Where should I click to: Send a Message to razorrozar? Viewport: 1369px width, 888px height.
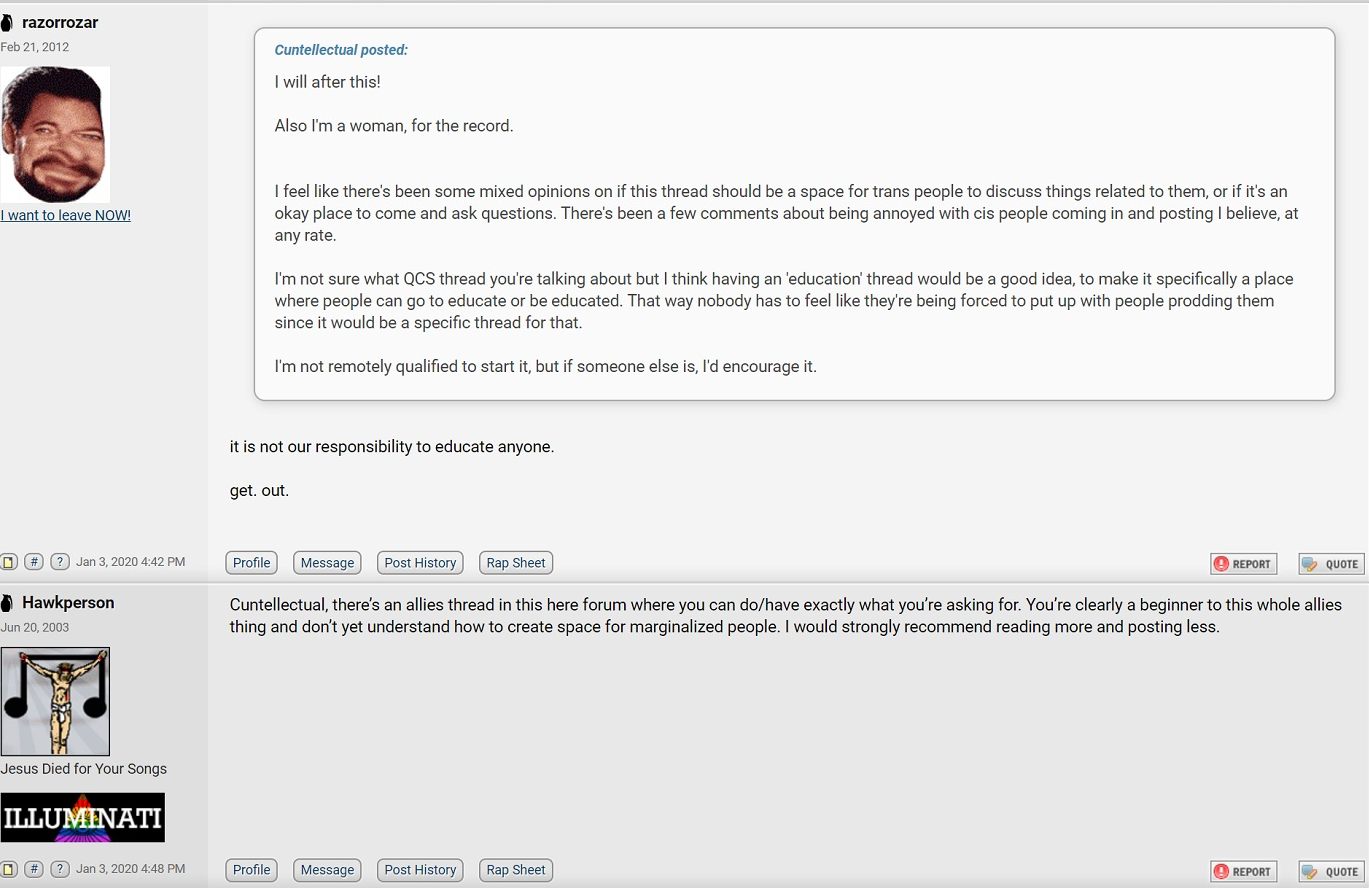tap(328, 563)
